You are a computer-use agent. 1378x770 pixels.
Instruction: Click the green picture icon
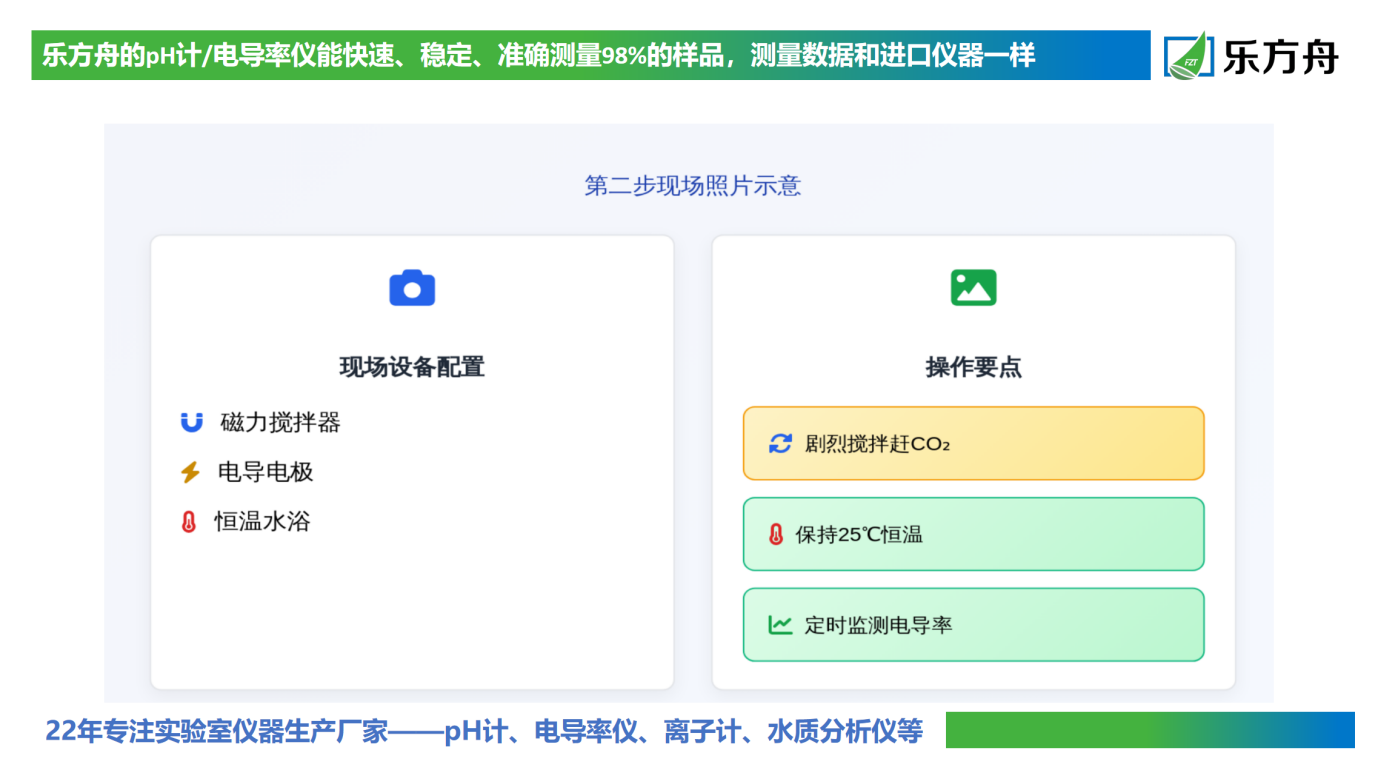(973, 288)
